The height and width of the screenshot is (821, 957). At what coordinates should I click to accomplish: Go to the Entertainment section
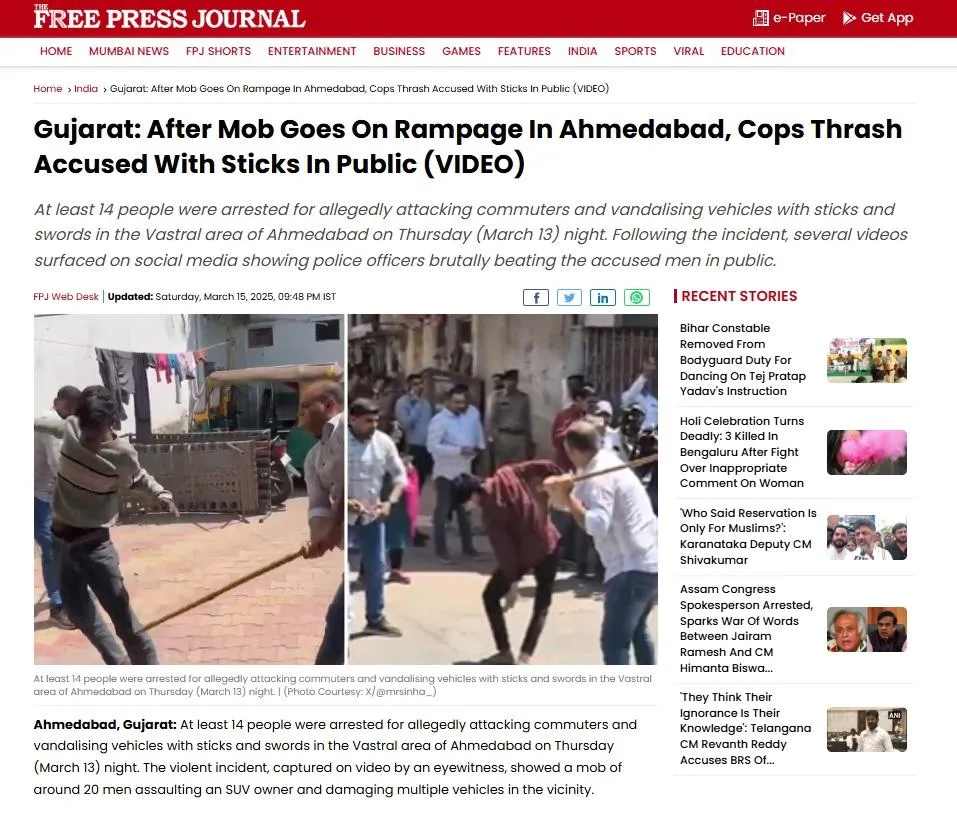point(312,51)
